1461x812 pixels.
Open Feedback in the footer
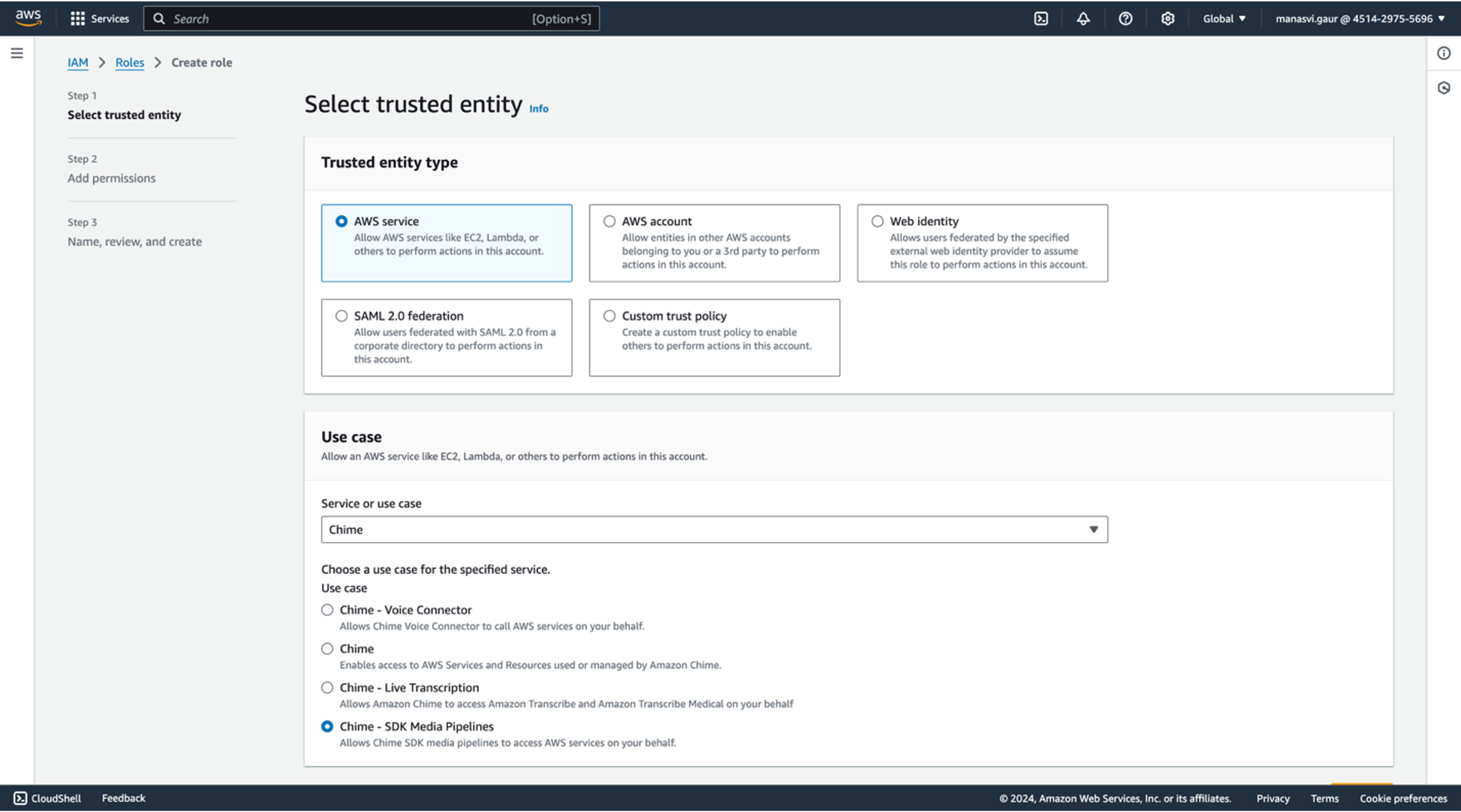124,799
